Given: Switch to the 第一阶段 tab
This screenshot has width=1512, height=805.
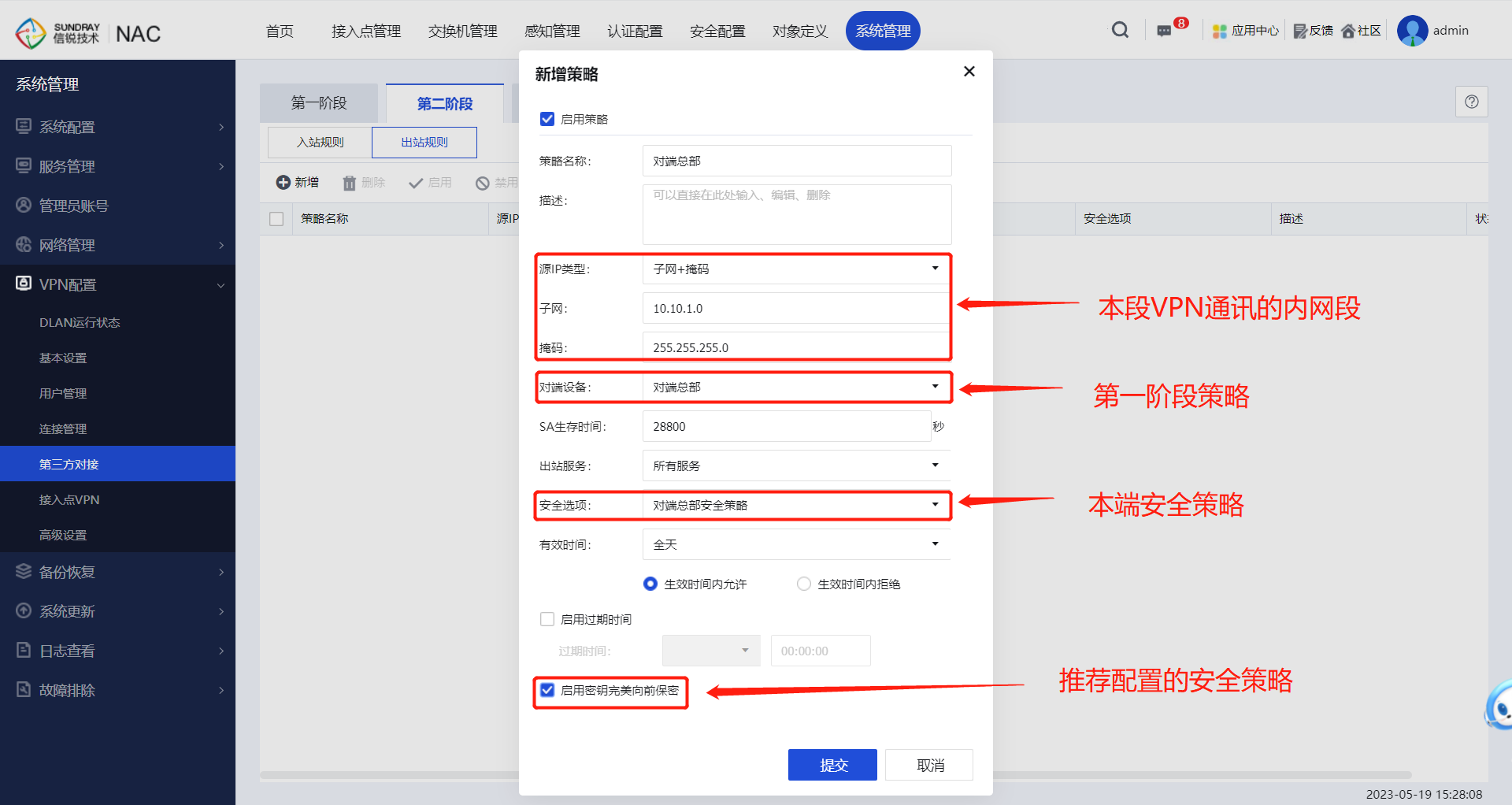Looking at the screenshot, I should (x=319, y=103).
